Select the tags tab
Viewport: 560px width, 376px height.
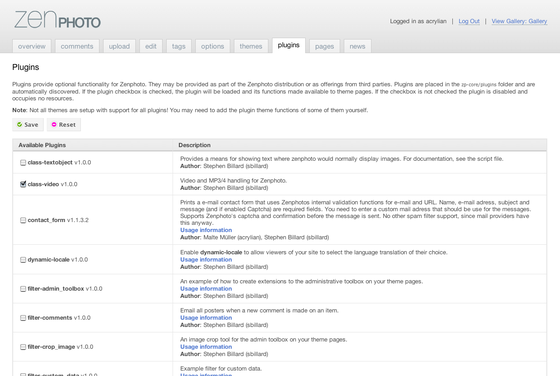pyautogui.click(x=179, y=46)
